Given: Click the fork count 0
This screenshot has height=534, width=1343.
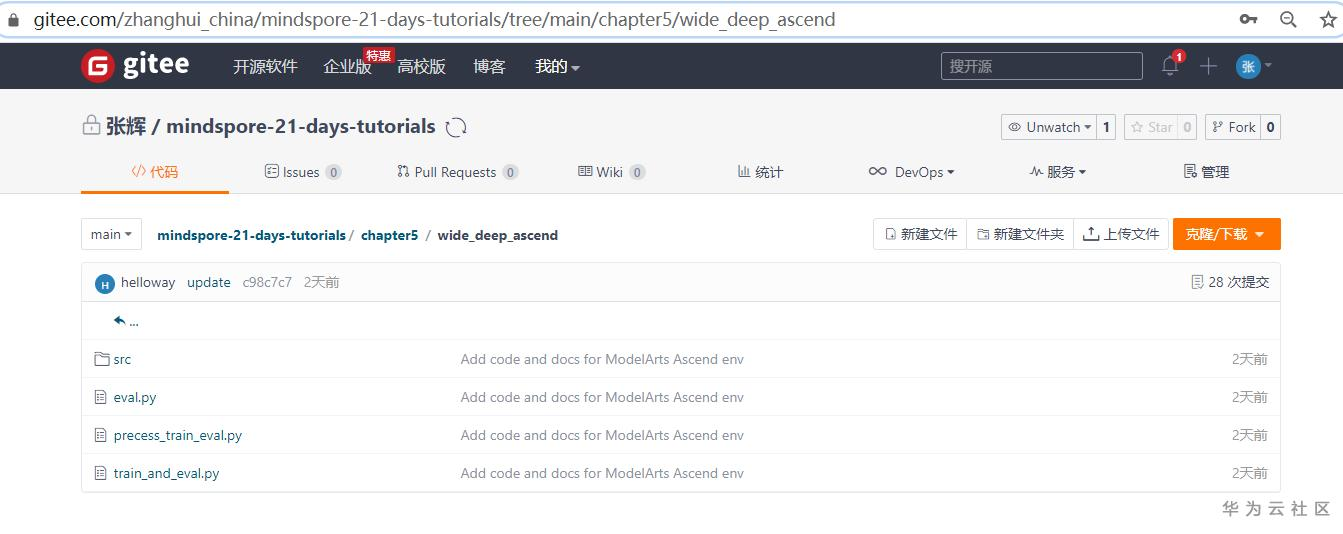Looking at the screenshot, I should click(1270, 127).
